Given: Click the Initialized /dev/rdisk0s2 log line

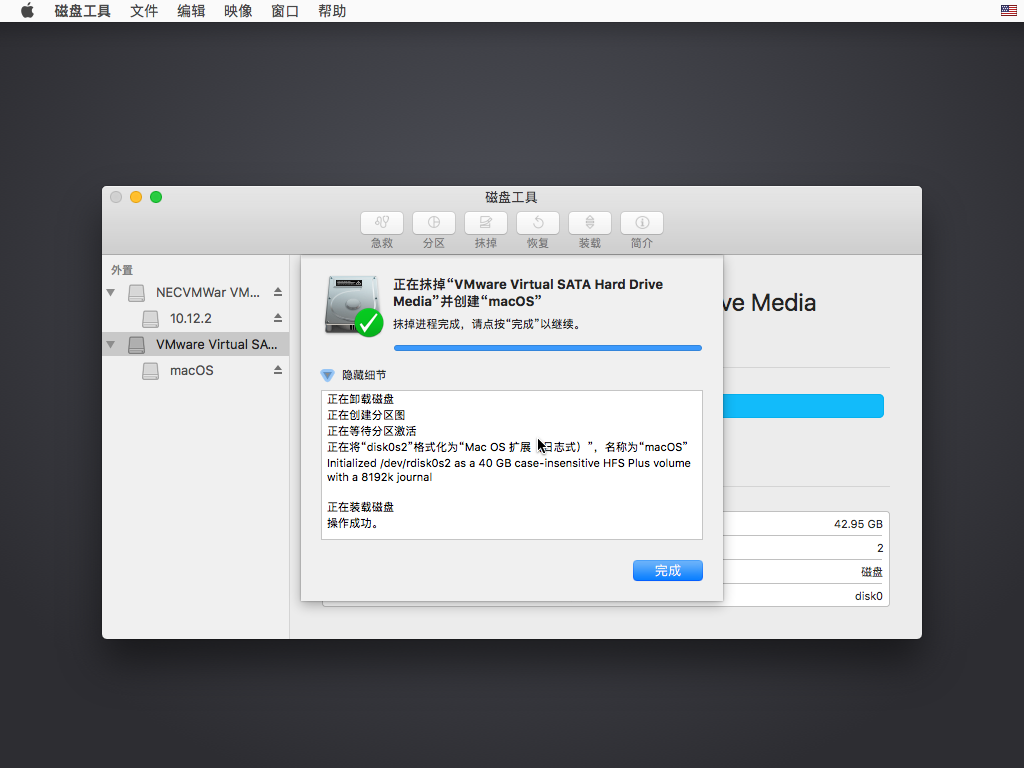Looking at the screenshot, I should pos(509,470).
